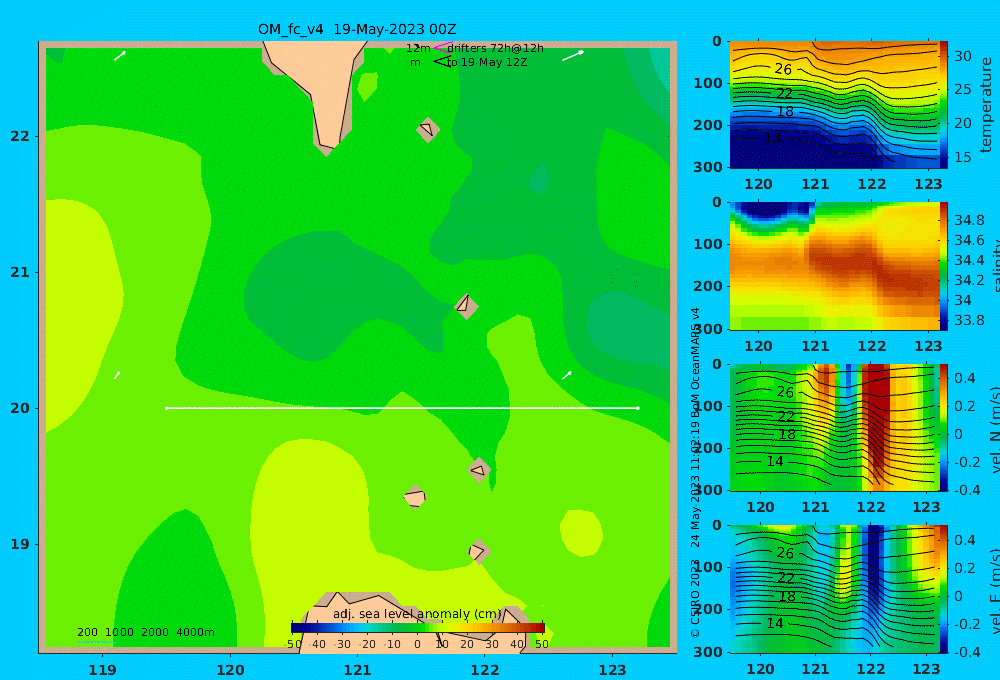Click the '14' contour label in temperature panel

click(773, 138)
